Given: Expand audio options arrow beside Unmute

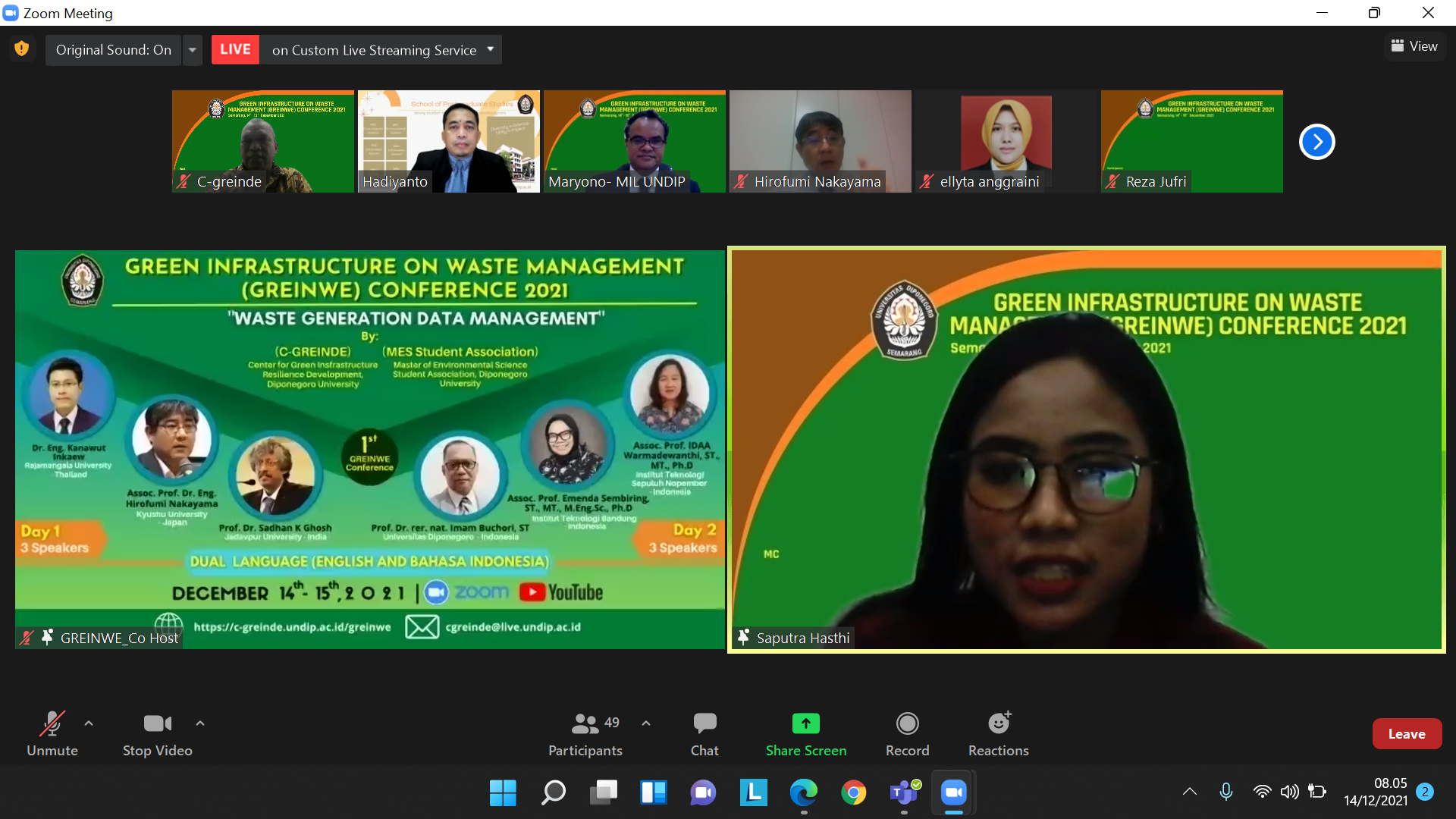Looking at the screenshot, I should [89, 723].
